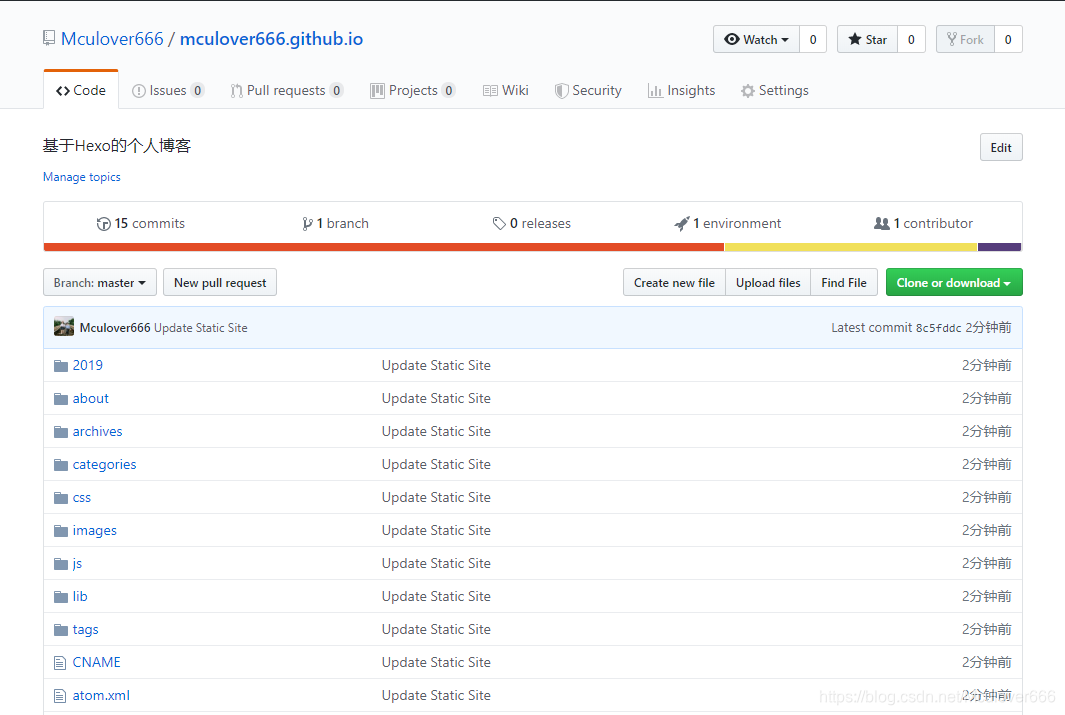Open the Settings tab
The height and width of the screenshot is (715, 1065).
774,90
